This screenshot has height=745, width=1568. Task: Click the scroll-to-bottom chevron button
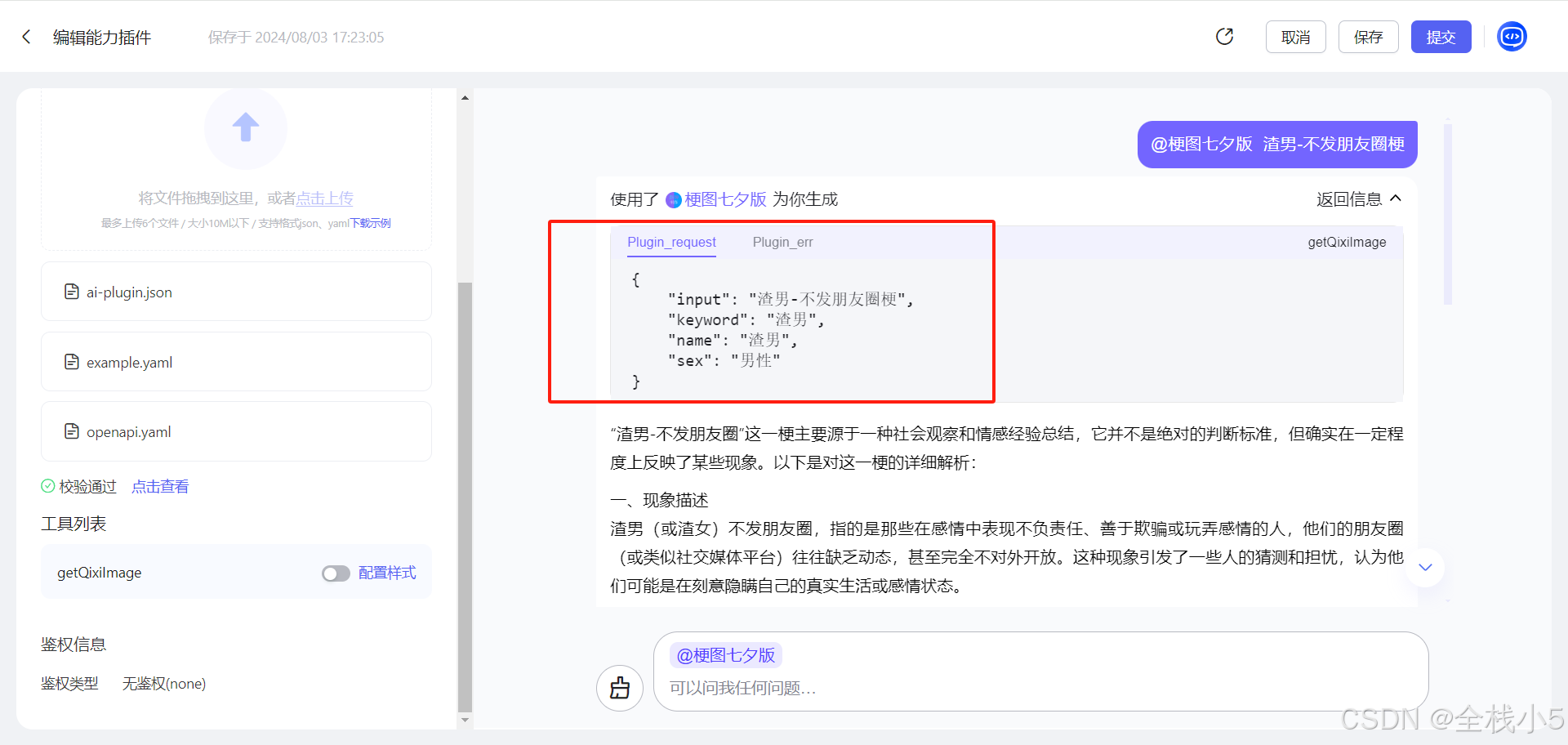[1425, 567]
